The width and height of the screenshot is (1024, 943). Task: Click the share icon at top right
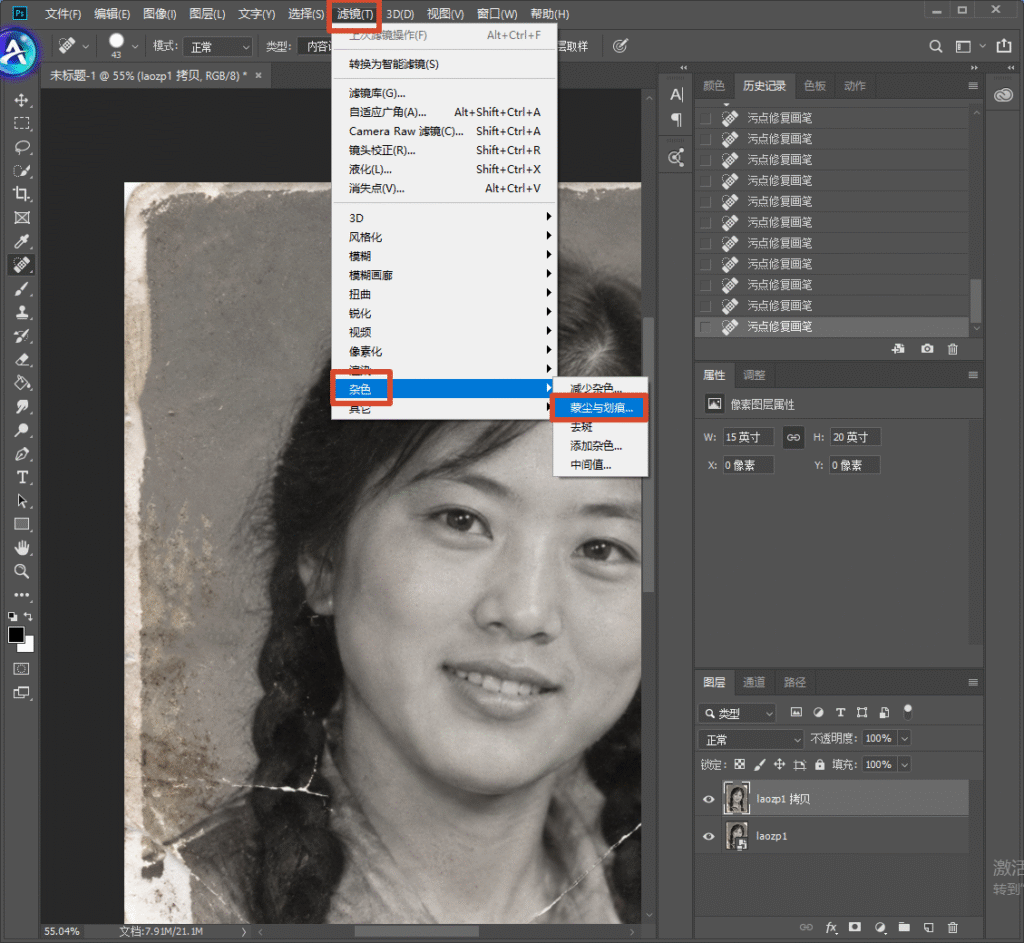(1004, 46)
